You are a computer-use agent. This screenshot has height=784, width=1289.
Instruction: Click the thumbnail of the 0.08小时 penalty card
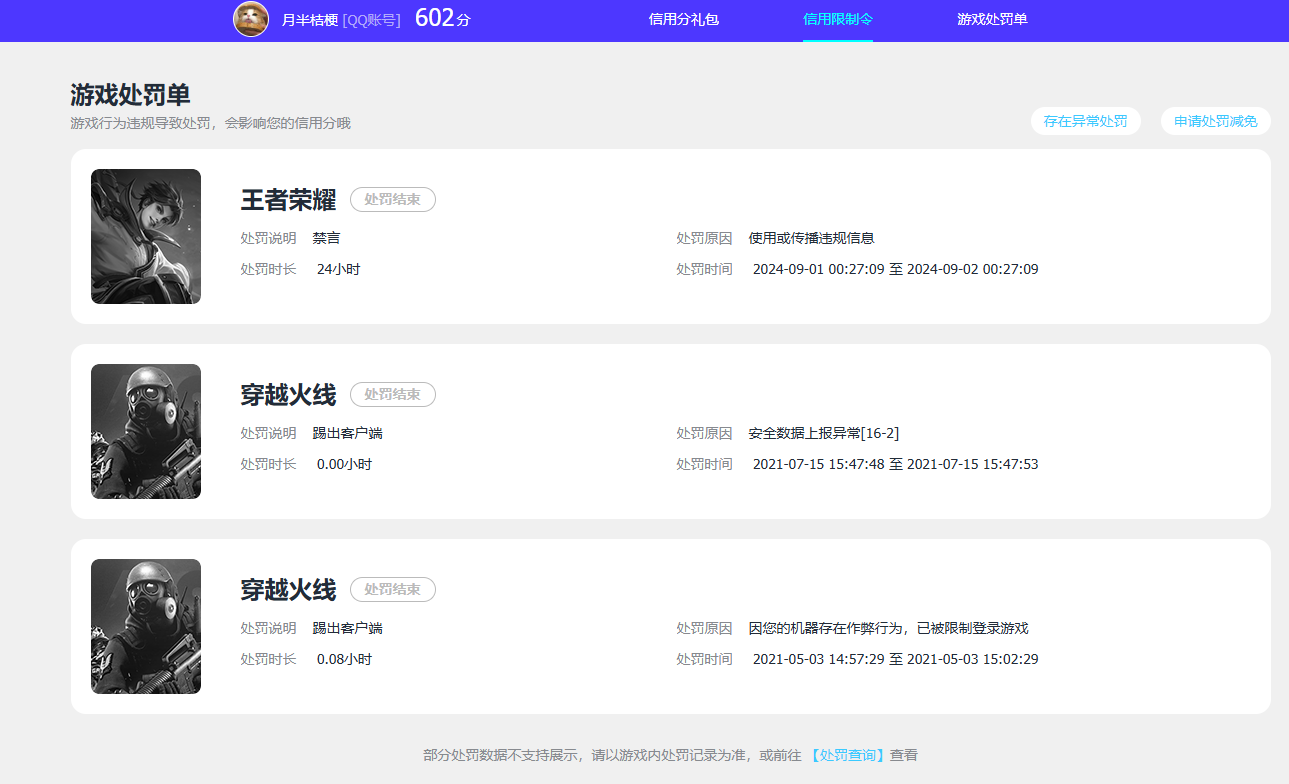[146, 626]
